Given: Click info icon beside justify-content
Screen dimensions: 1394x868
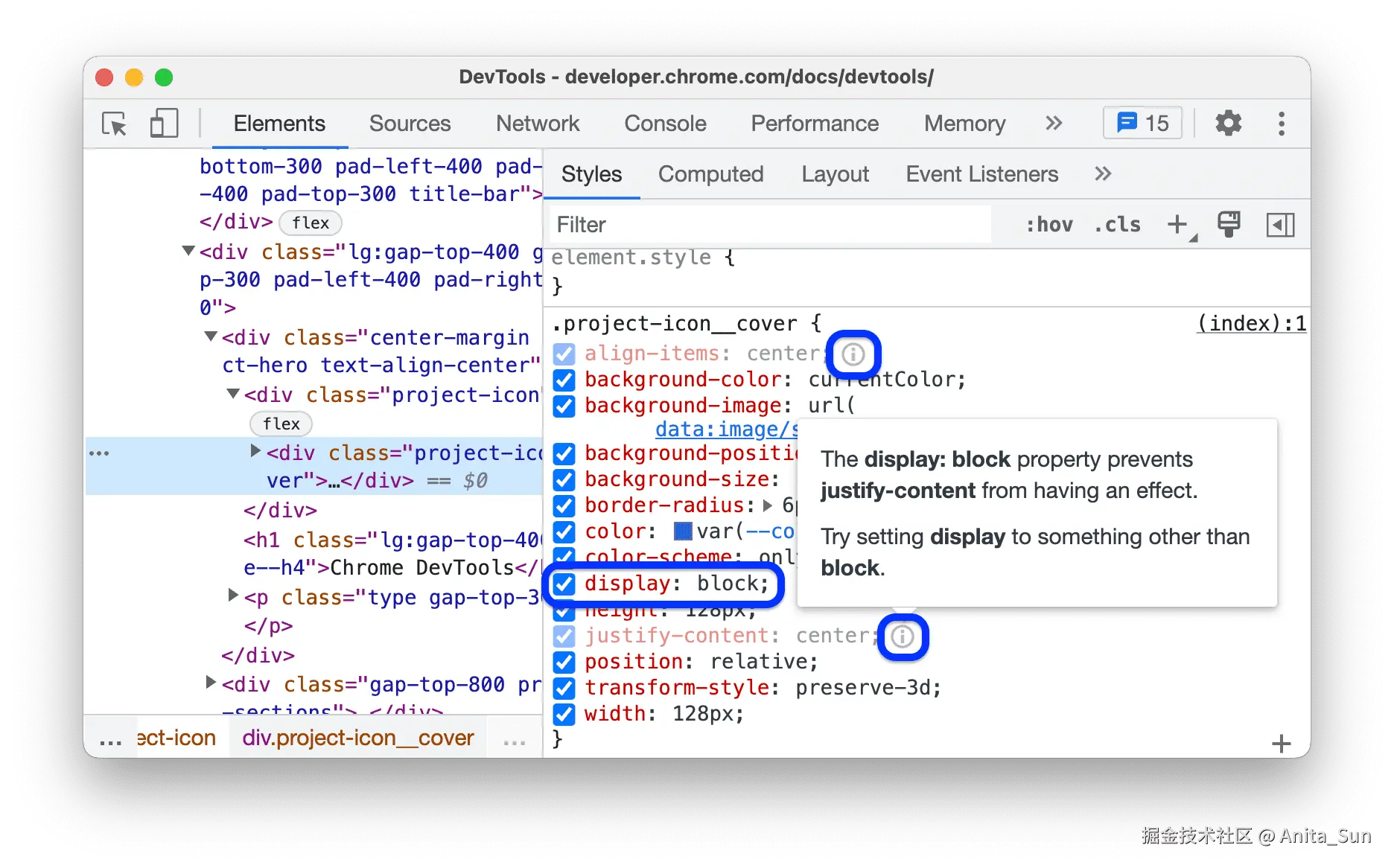Looking at the screenshot, I should [x=903, y=636].
